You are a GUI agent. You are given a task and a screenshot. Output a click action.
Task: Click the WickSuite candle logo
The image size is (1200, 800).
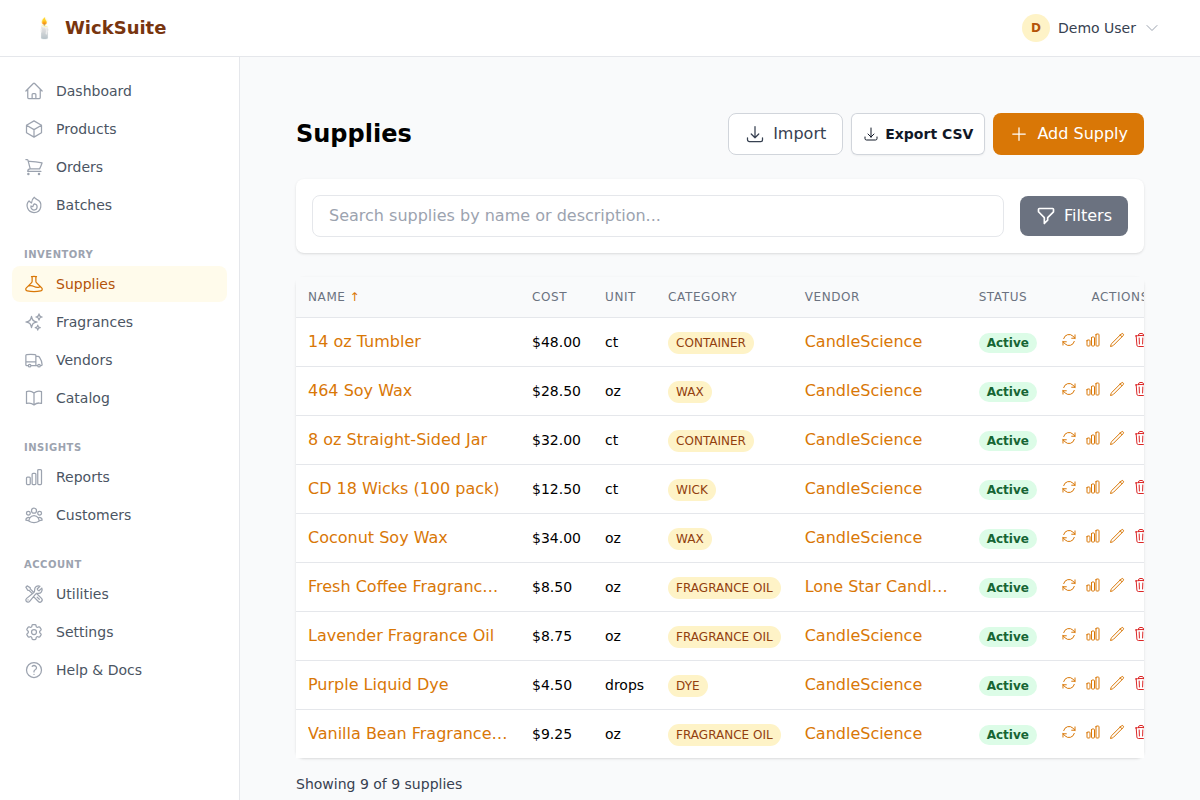click(44, 27)
